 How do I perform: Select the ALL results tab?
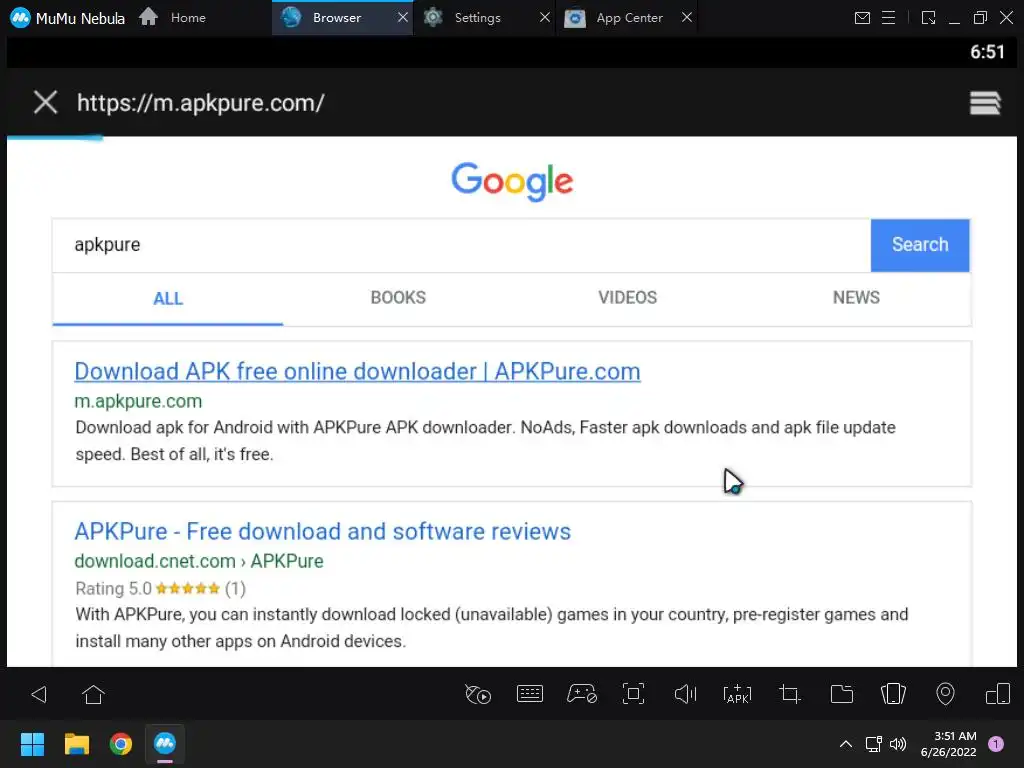tap(168, 298)
